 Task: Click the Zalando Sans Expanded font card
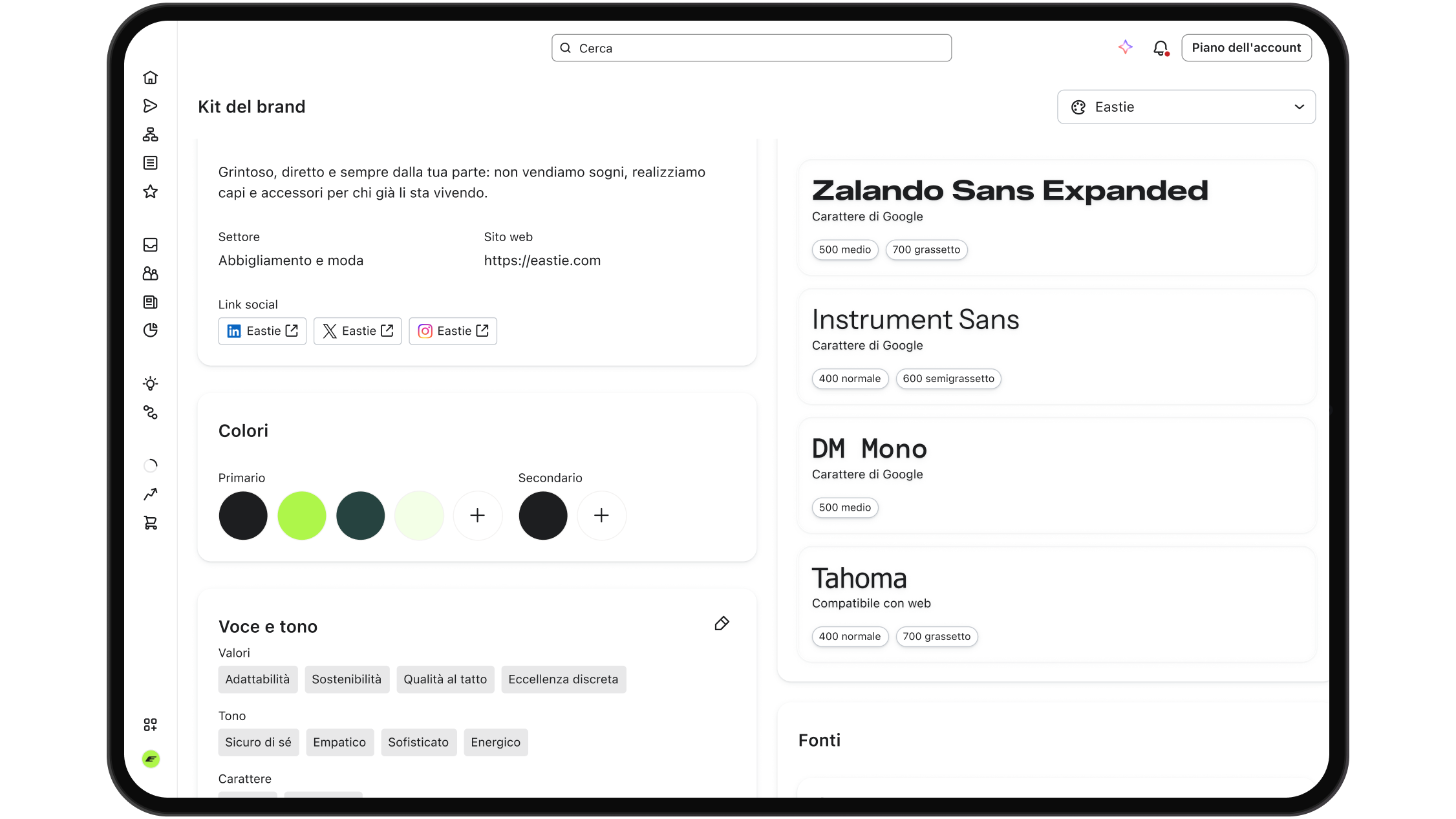[1057, 218]
